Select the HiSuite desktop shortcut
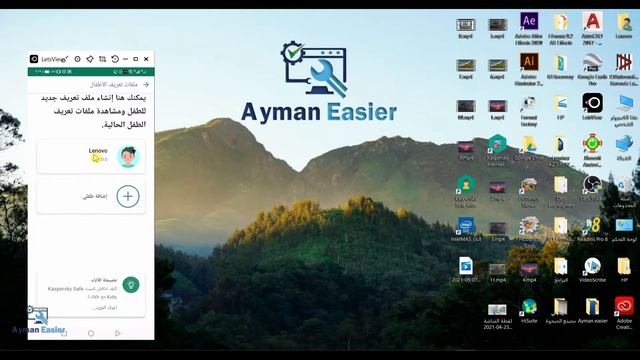This screenshot has height=360, width=640. [529, 311]
